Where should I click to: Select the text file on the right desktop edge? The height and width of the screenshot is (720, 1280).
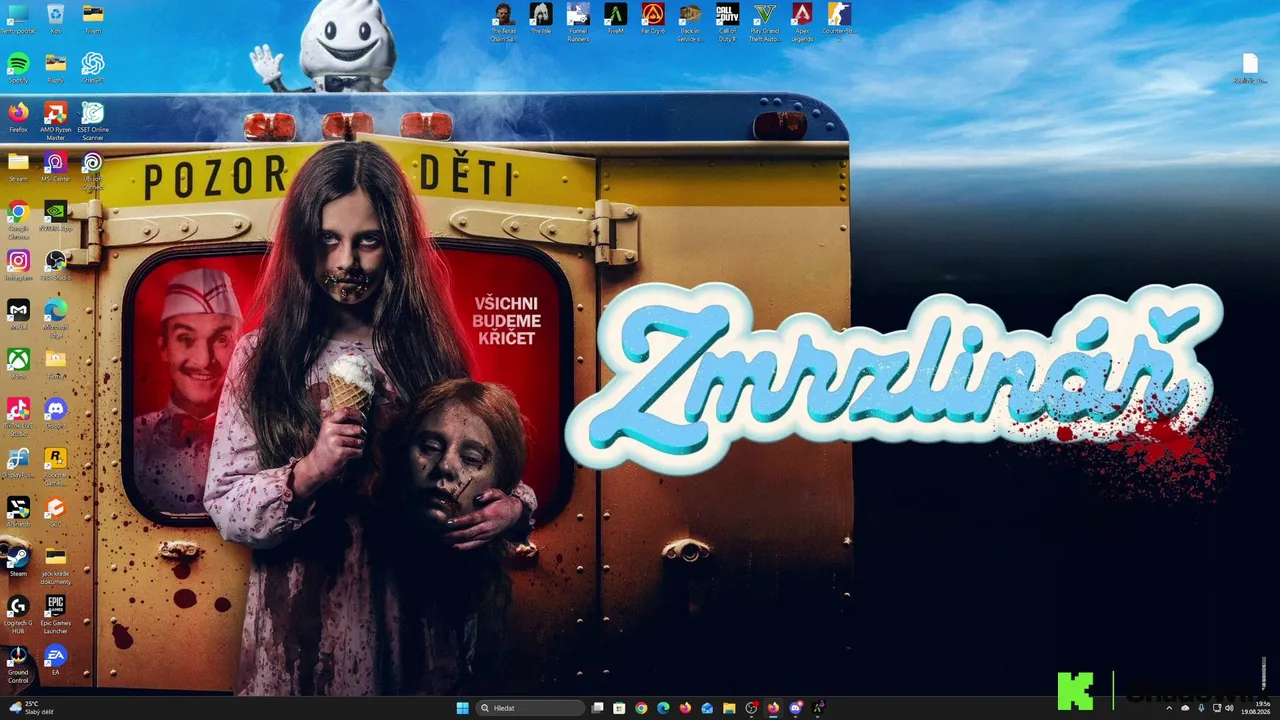[x=1250, y=68]
